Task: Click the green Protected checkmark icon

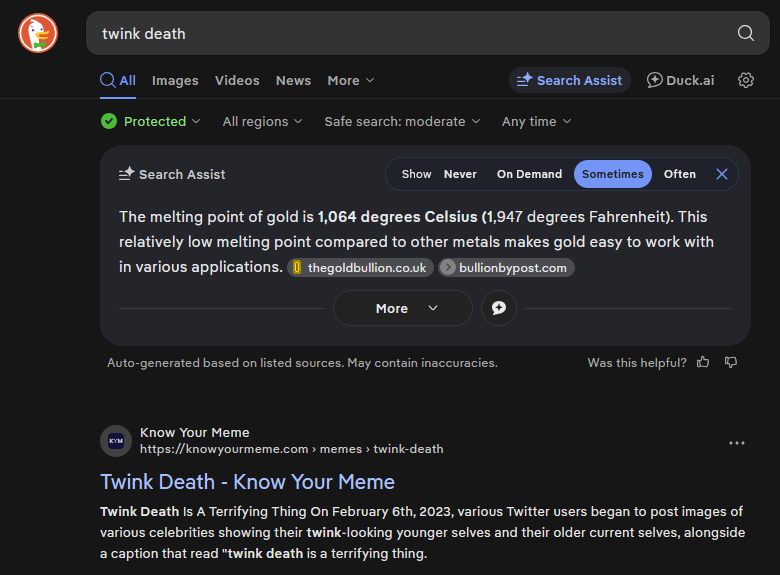Action: point(109,121)
